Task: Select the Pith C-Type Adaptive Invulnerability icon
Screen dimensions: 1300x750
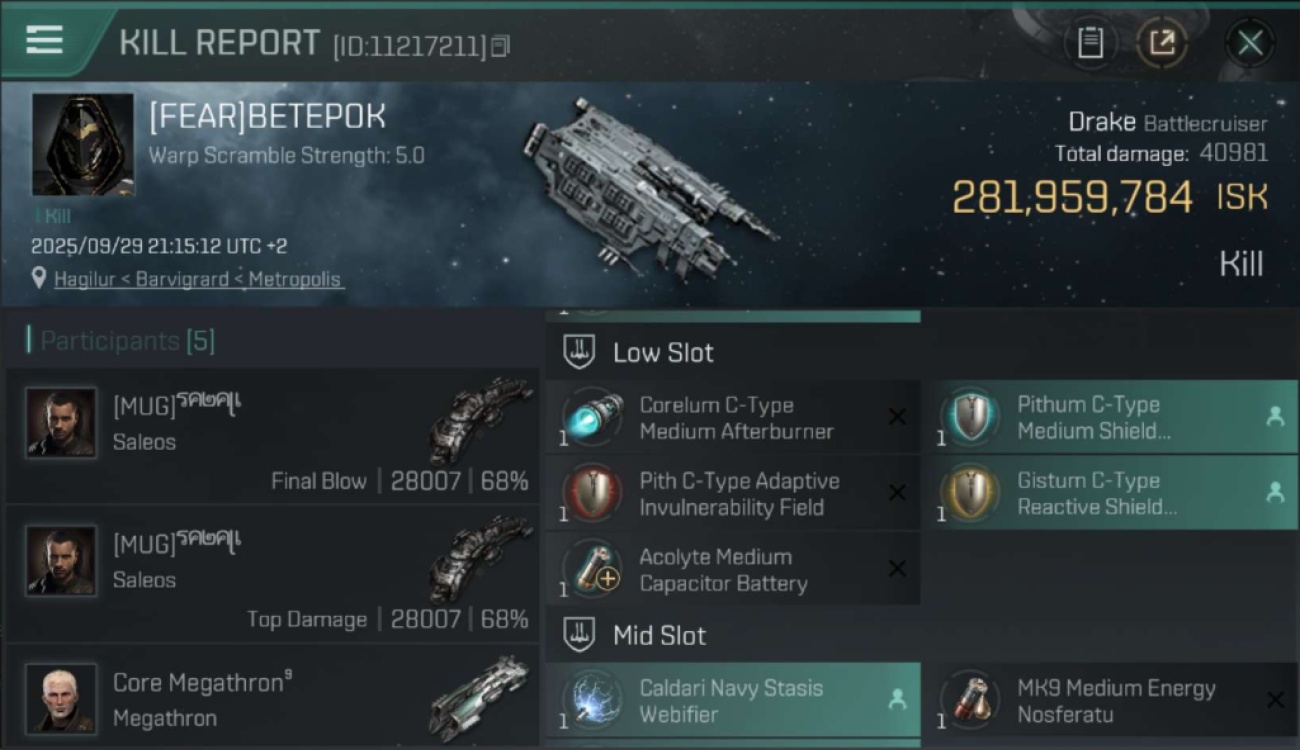Action: [x=592, y=494]
